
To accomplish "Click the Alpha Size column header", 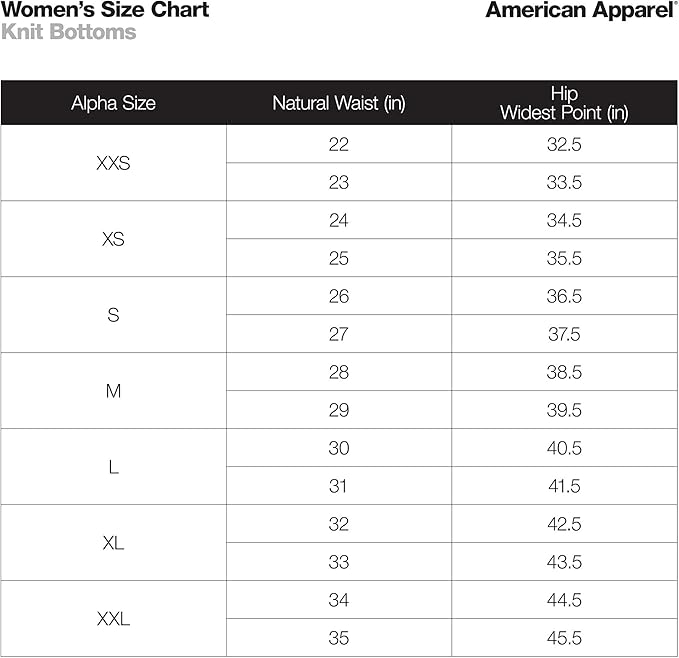I will pos(113,103).
